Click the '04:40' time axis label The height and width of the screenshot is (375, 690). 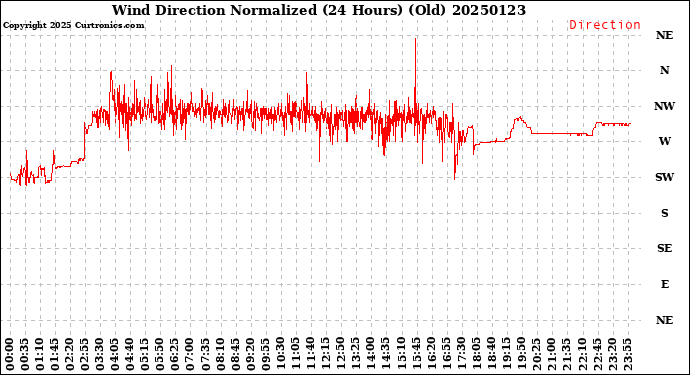tap(130, 354)
